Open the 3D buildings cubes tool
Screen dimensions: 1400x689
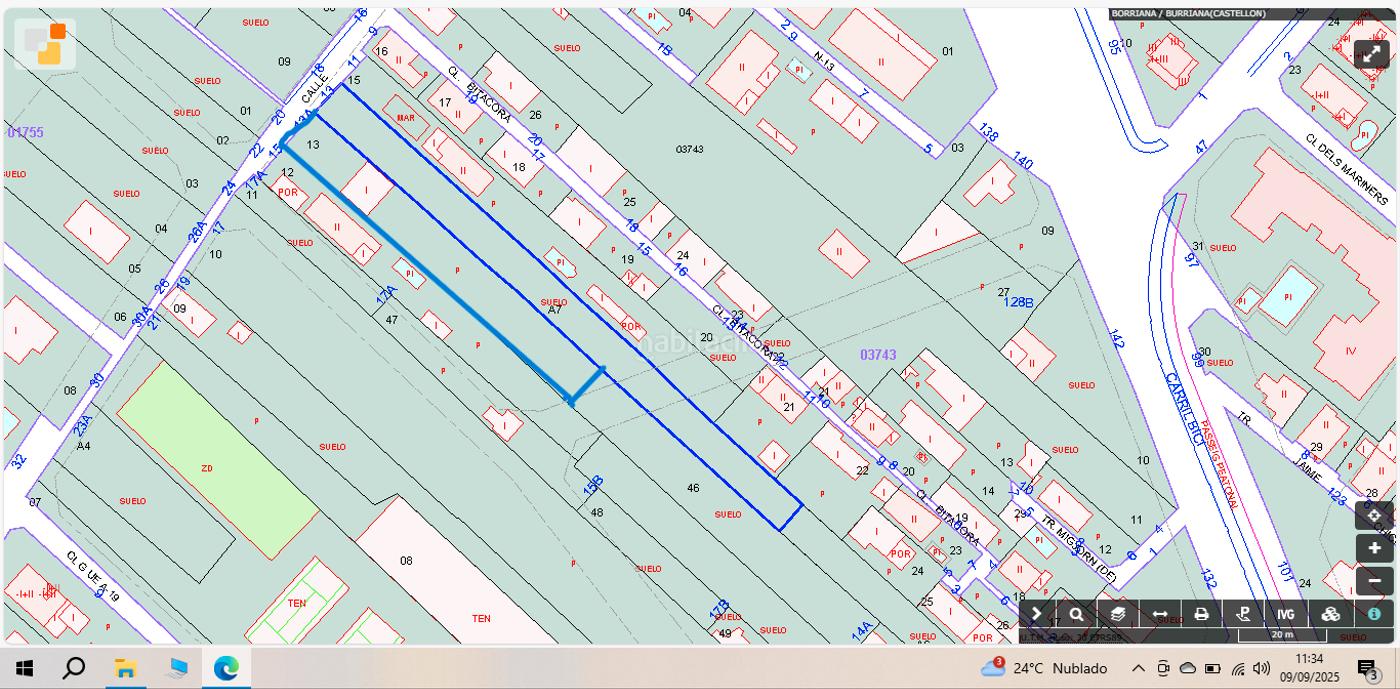point(1330,614)
